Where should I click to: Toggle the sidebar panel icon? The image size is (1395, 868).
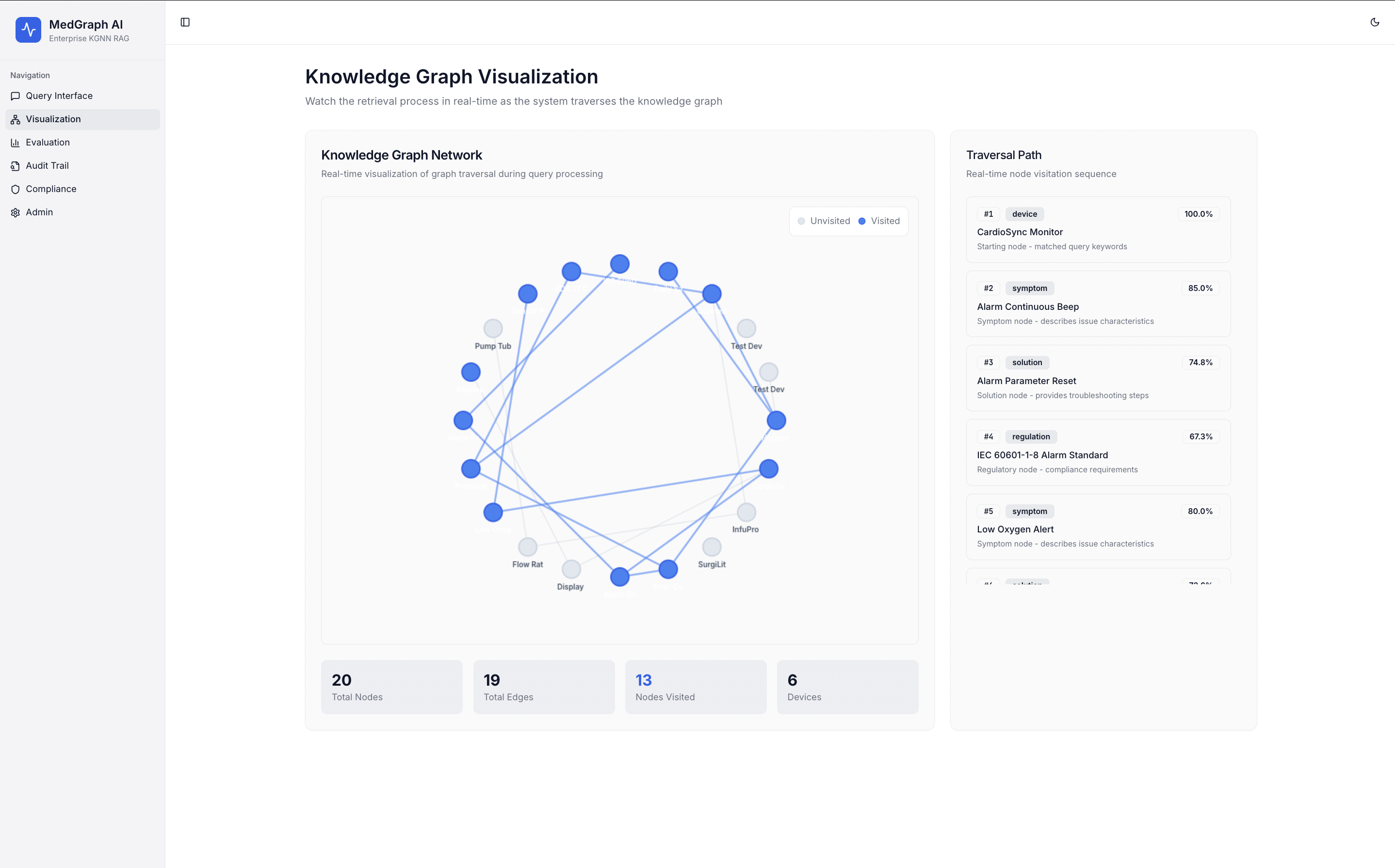tap(185, 22)
